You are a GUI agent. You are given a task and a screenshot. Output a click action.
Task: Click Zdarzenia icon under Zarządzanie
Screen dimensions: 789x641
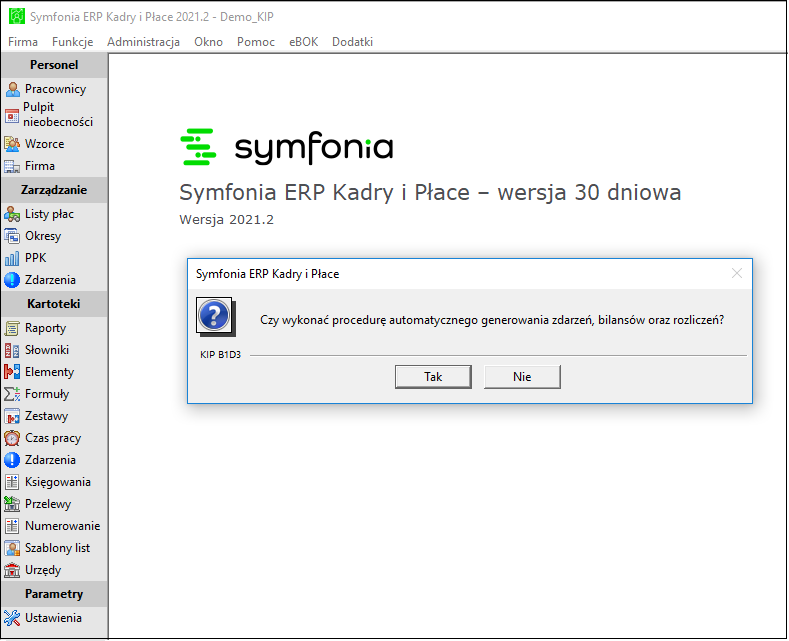(x=12, y=280)
